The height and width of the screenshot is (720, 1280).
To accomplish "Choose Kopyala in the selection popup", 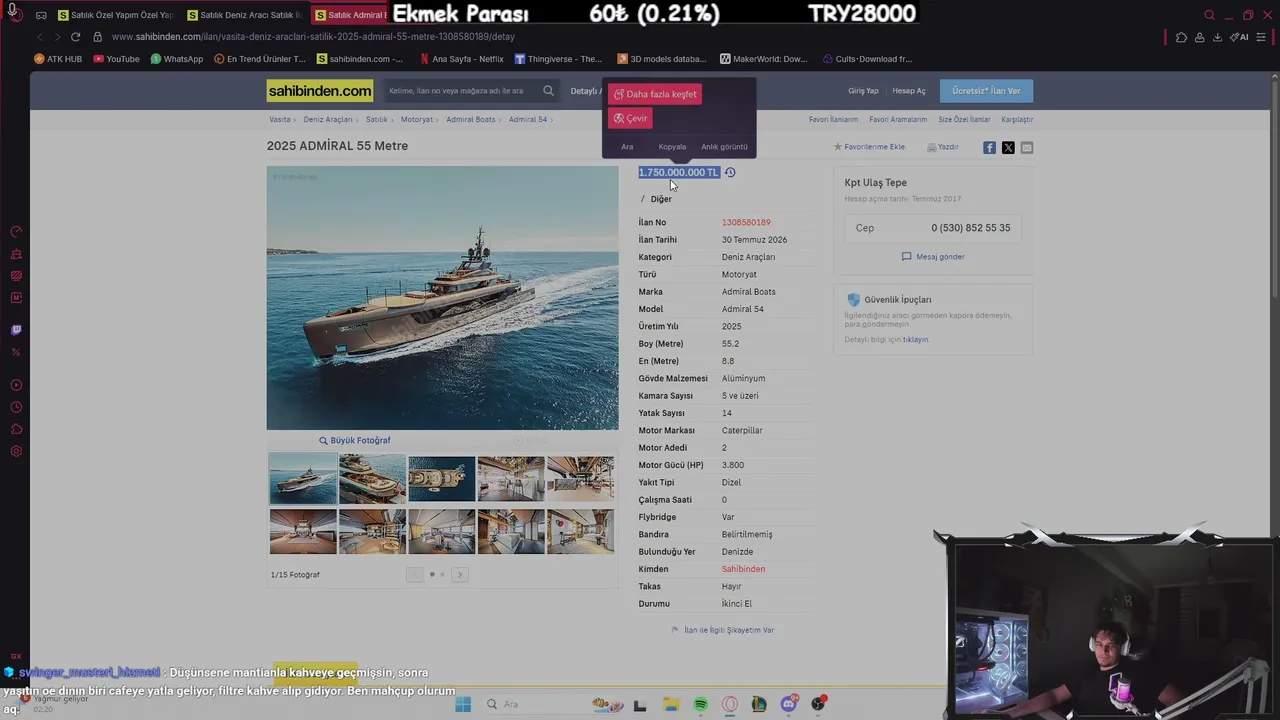I will 672,147.
